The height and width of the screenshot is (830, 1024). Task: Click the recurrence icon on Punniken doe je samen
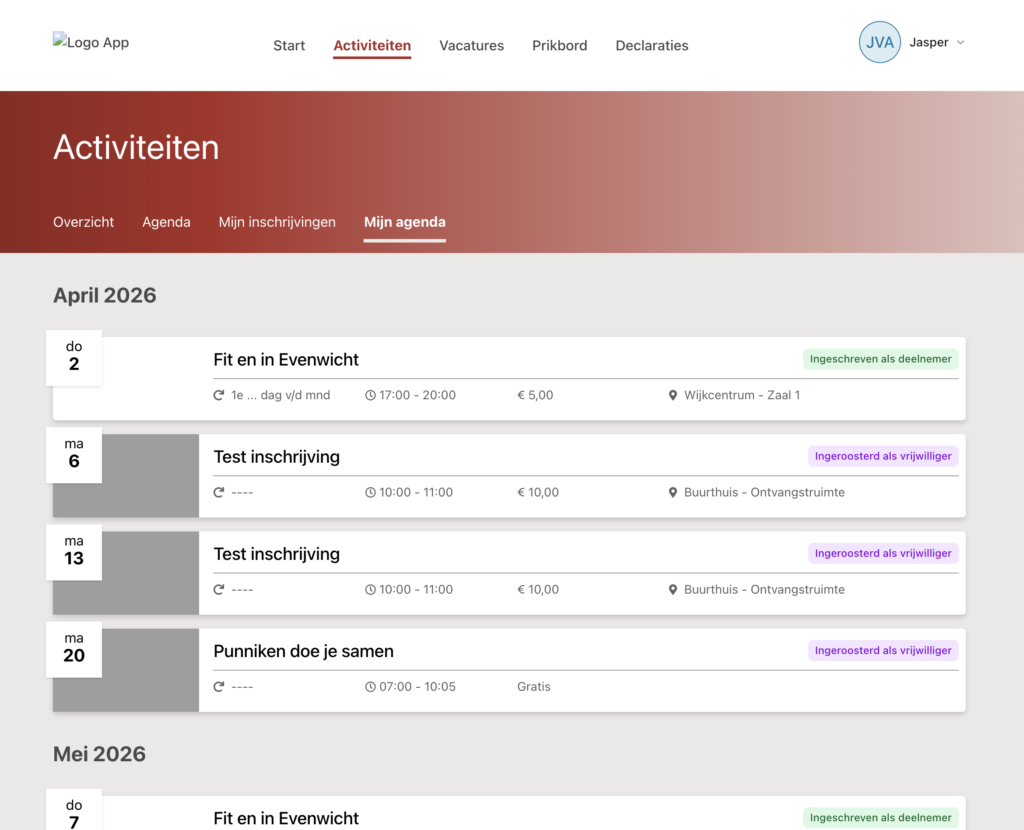coord(219,687)
